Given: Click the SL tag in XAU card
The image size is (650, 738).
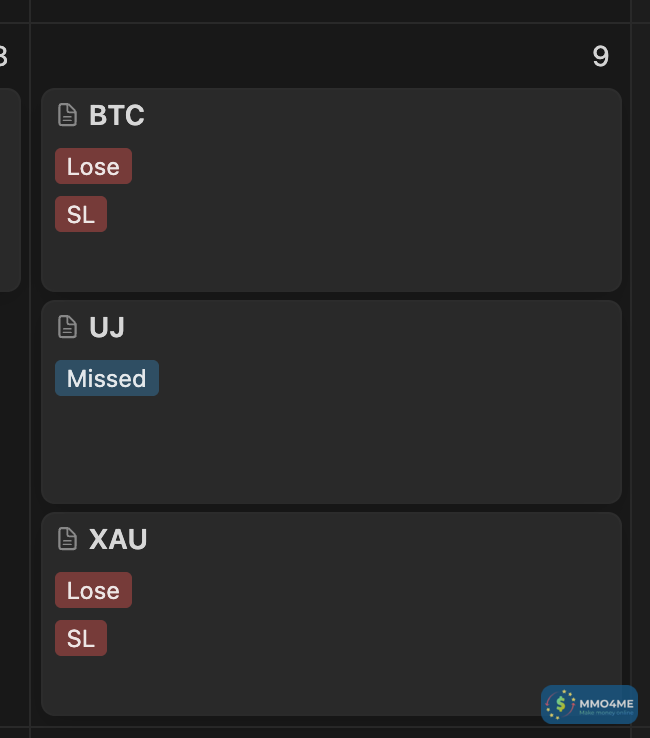Looking at the screenshot, I should (81, 638).
